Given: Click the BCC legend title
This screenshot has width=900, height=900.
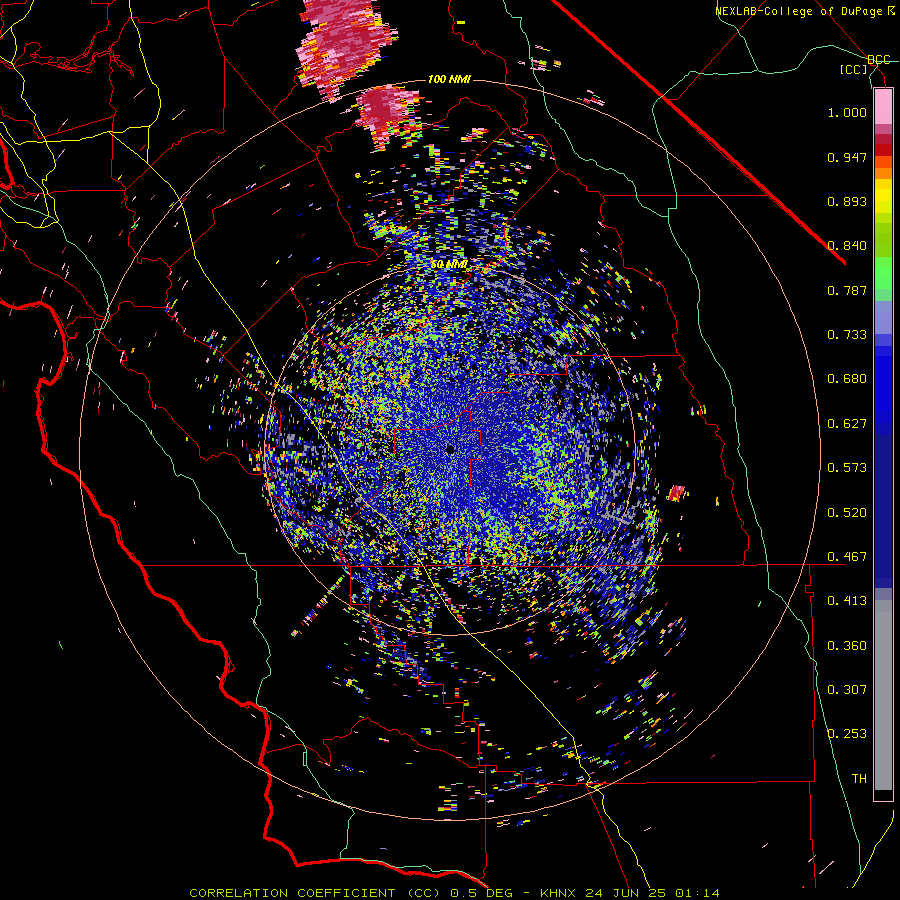Looking at the screenshot, I should [878, 60].
